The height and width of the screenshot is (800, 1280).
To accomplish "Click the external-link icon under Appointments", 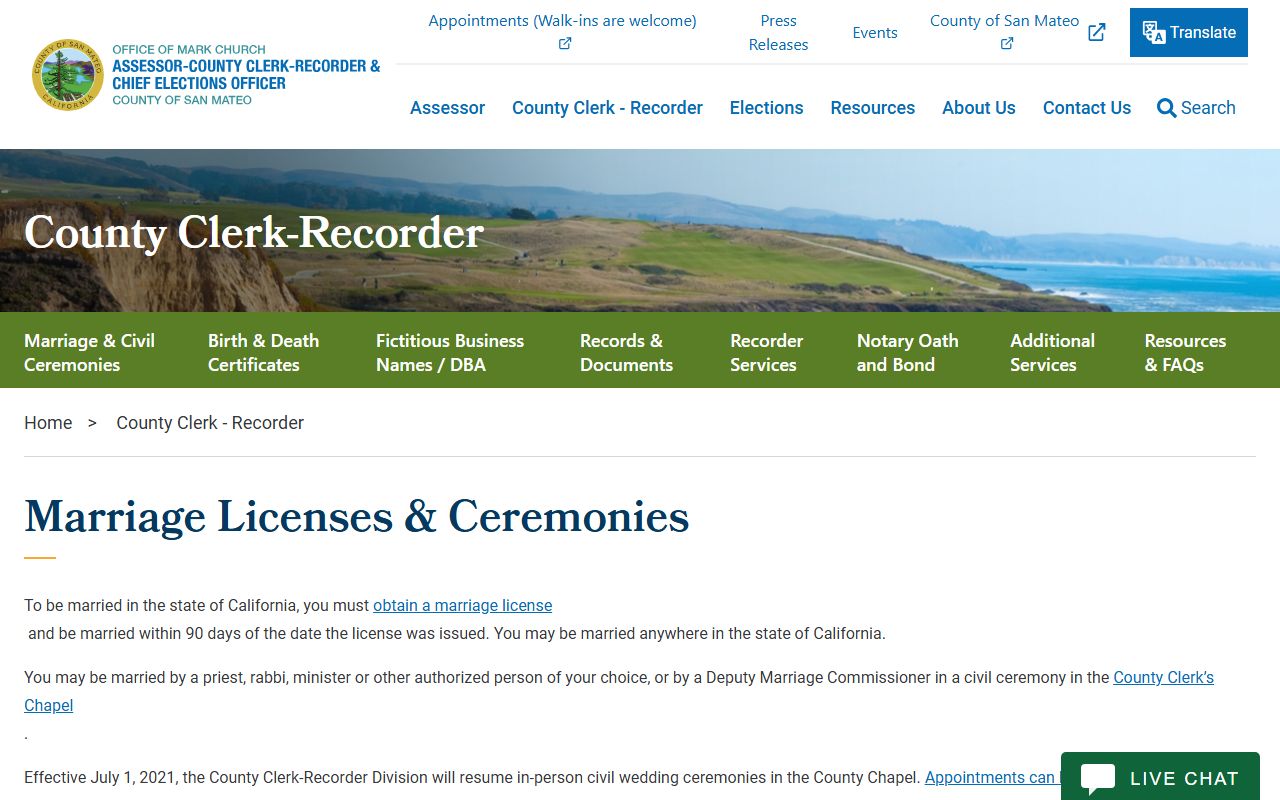I will click(565, 43).
